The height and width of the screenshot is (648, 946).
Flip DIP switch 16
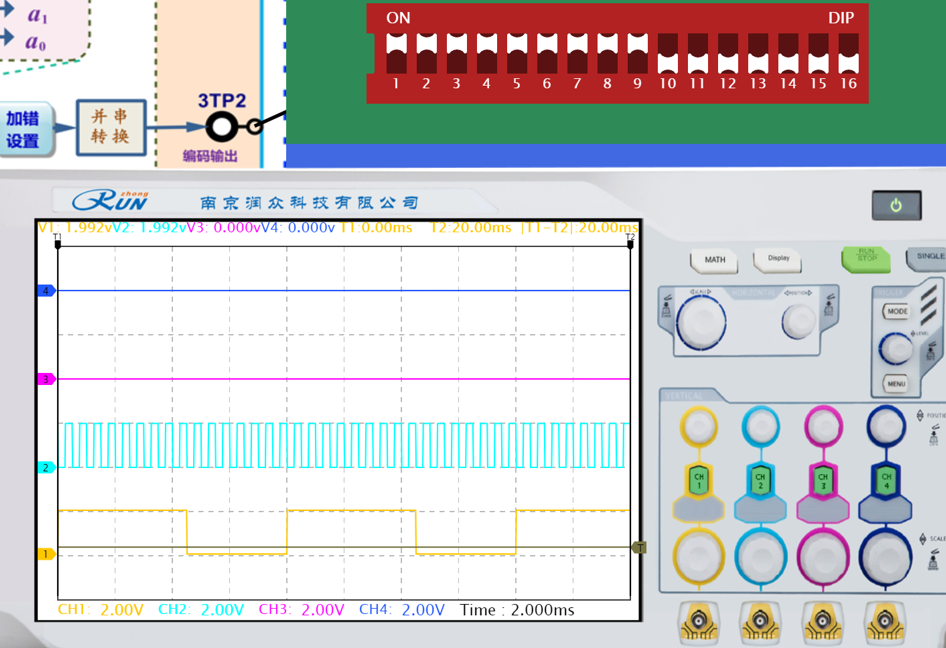pos(848,53)
